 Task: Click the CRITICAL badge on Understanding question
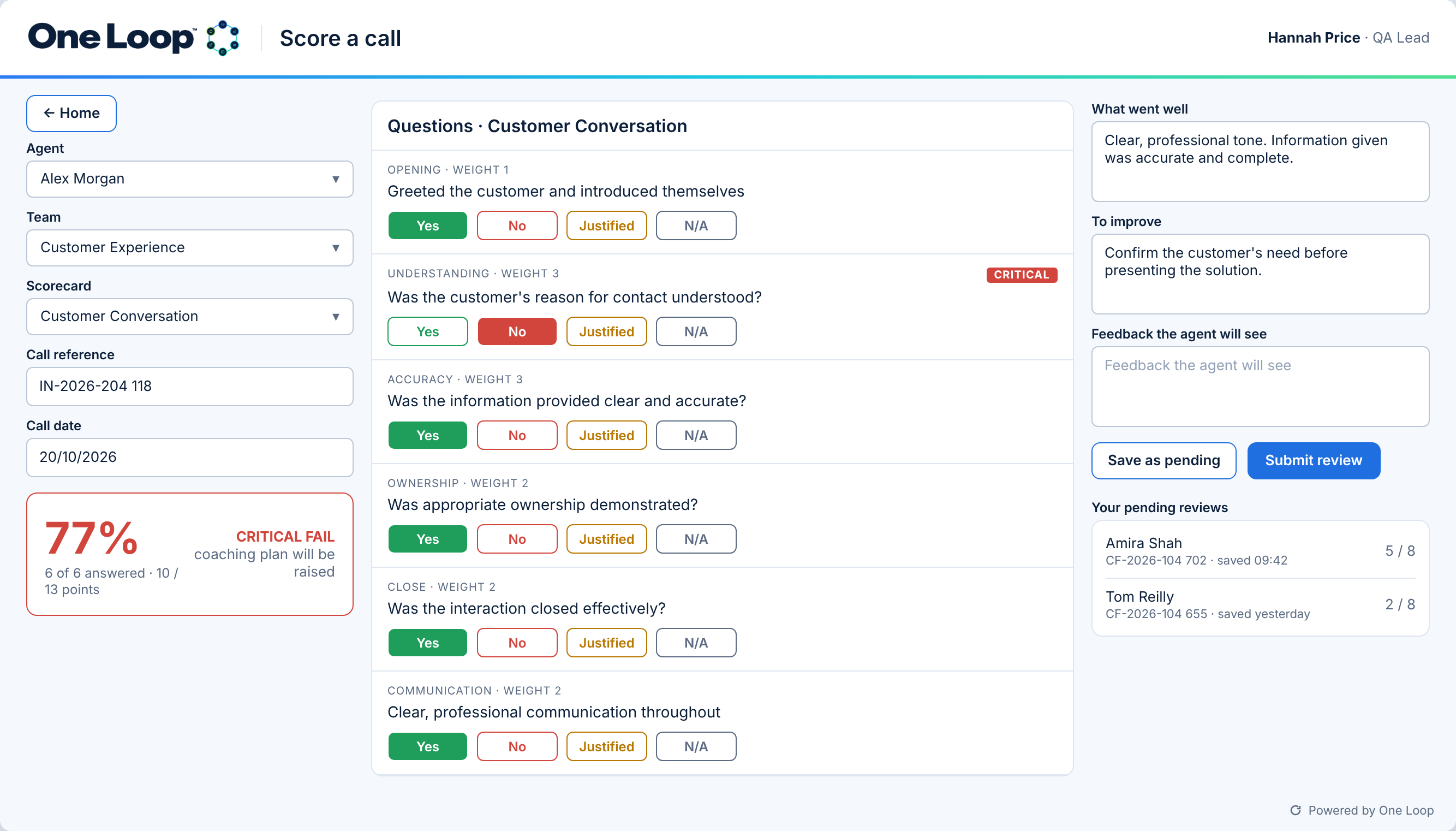coord(1022,275)
